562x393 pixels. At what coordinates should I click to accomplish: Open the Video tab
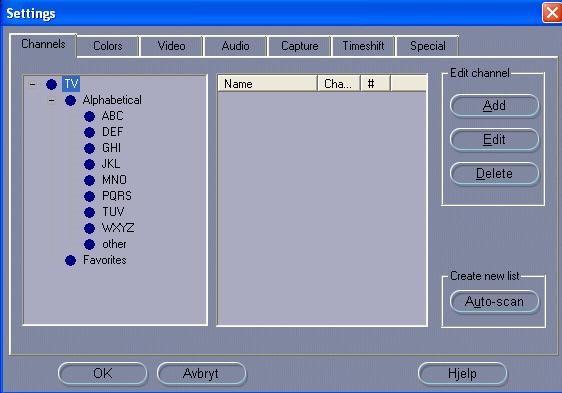point(172,46)
